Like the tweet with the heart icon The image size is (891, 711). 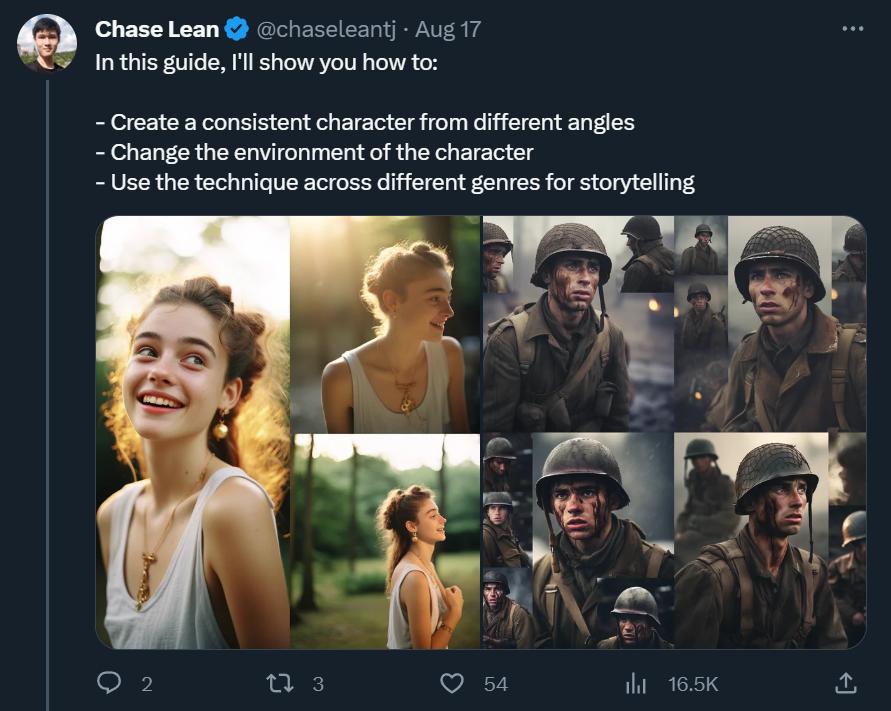[x=453, y=683]
